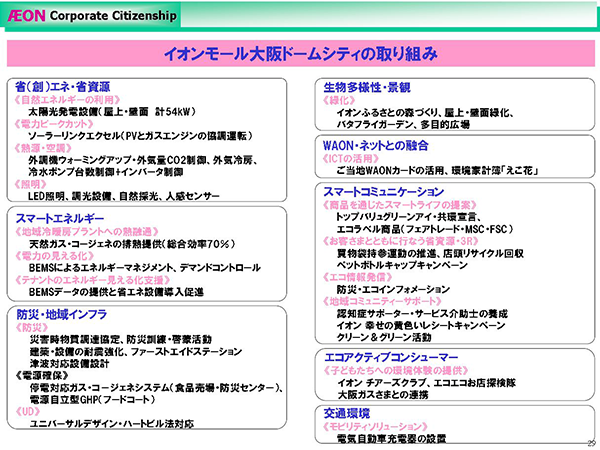
Task: Select the line starting 'BEMSによるエネルギーマネジメント'
Action: click(x=145, y=268)
